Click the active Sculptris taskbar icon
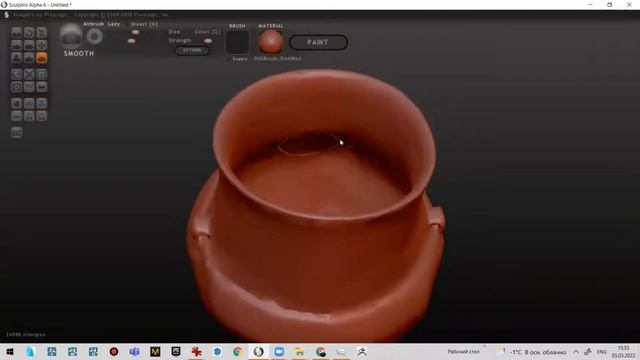640x360 pixels. (258, 352)
